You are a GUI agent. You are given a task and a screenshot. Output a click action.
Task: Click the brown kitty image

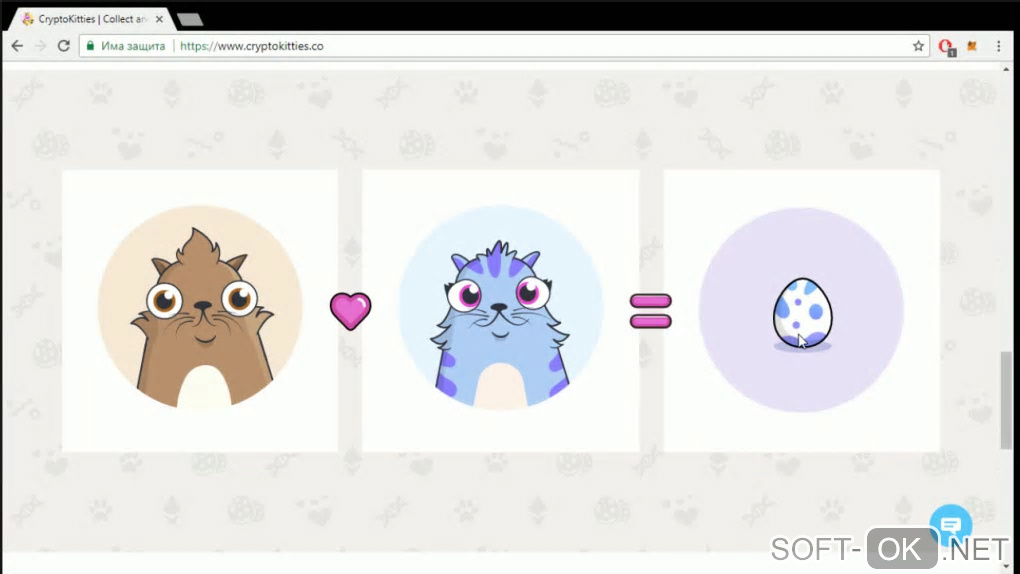[200, 308]
